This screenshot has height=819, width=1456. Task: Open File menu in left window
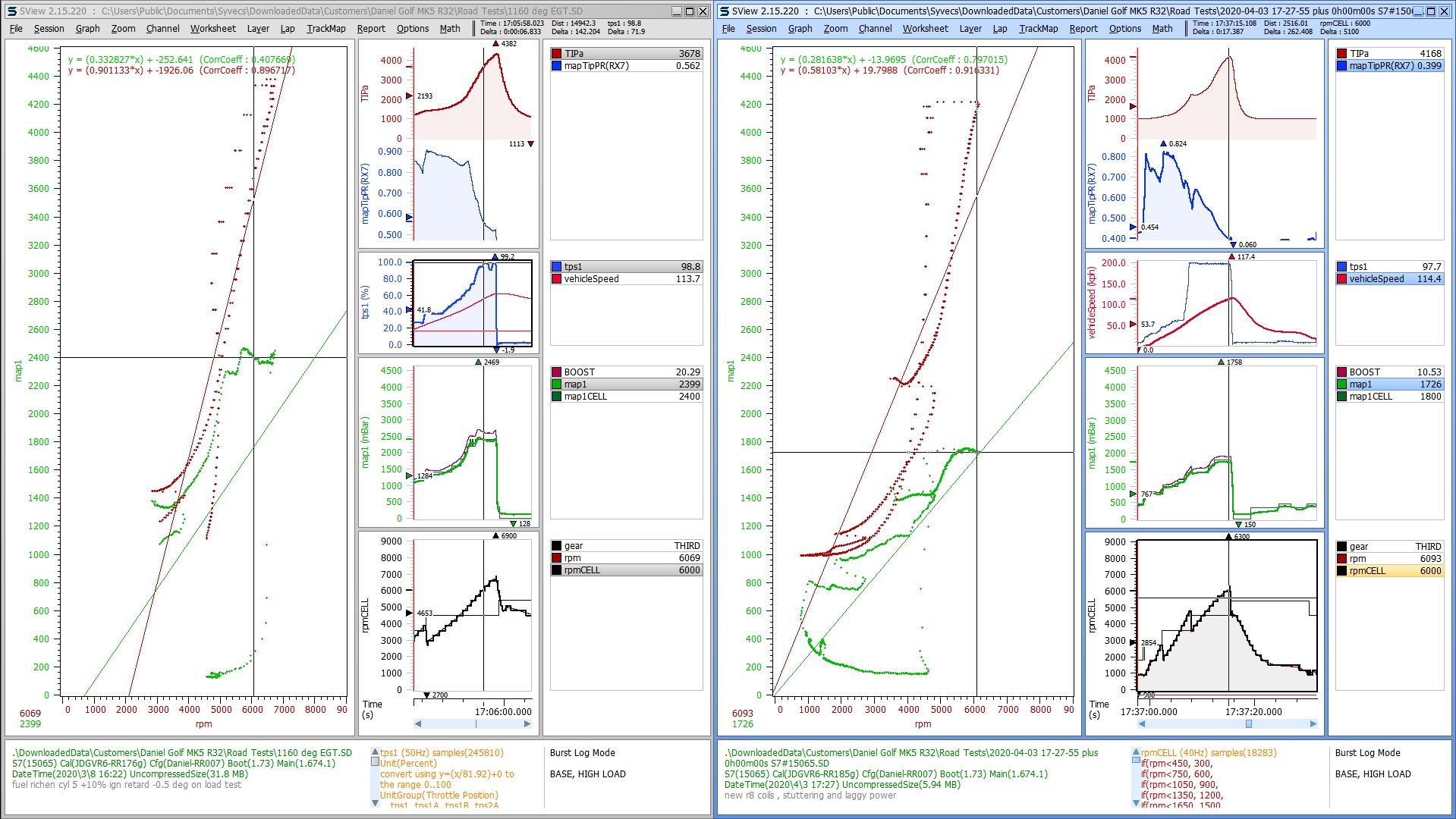coord(16,29)
